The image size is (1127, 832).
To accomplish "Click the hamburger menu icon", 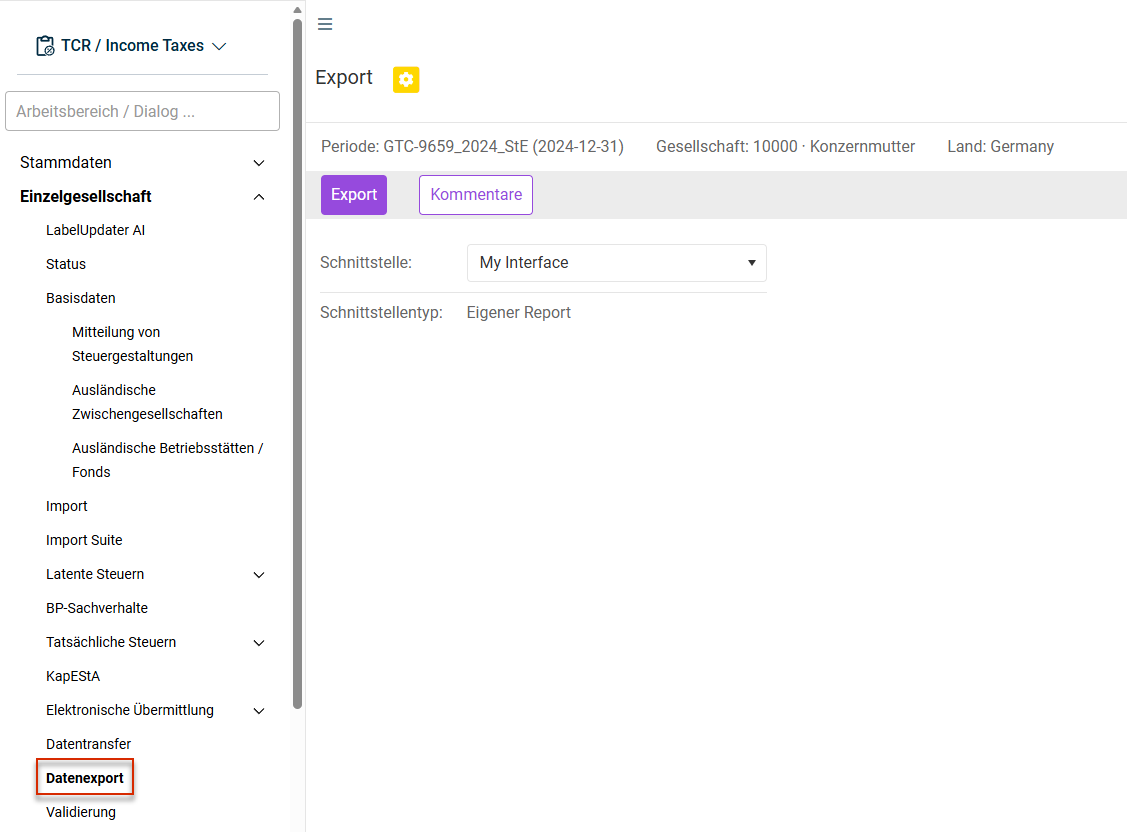I will coord(325,24).
